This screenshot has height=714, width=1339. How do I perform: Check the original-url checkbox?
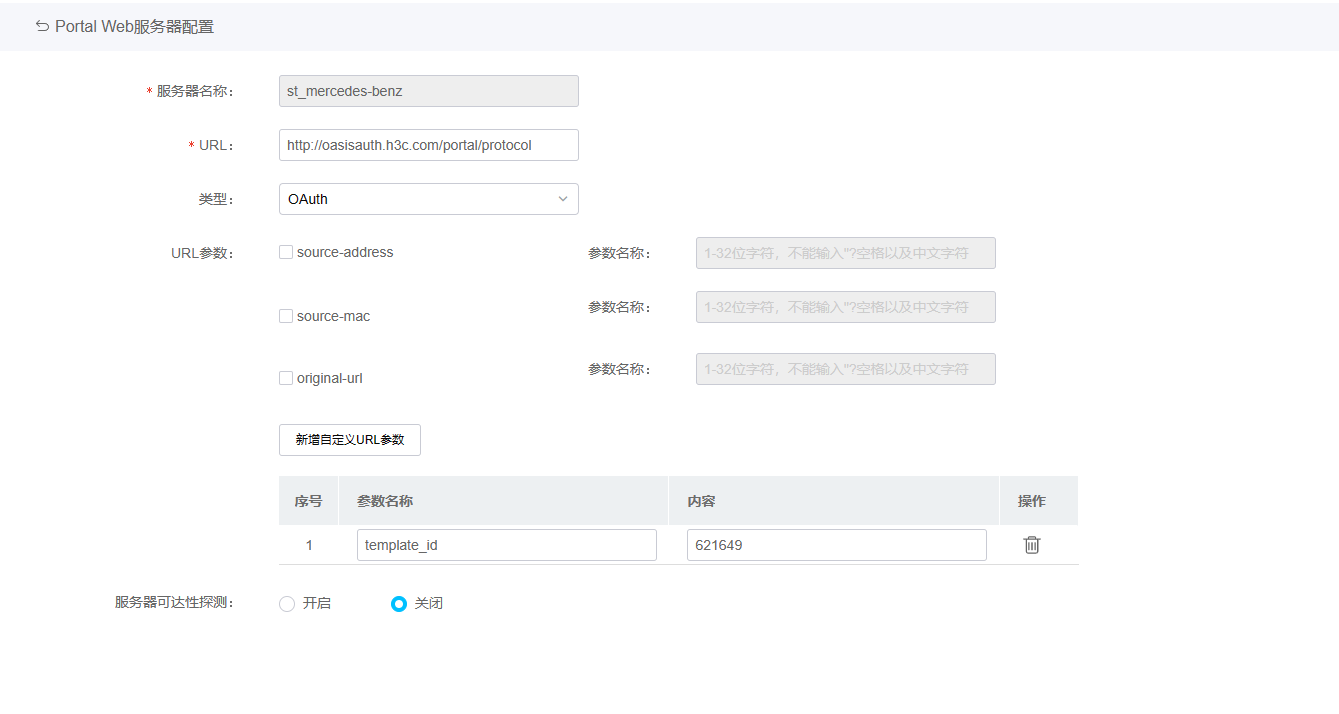[286, 378]
